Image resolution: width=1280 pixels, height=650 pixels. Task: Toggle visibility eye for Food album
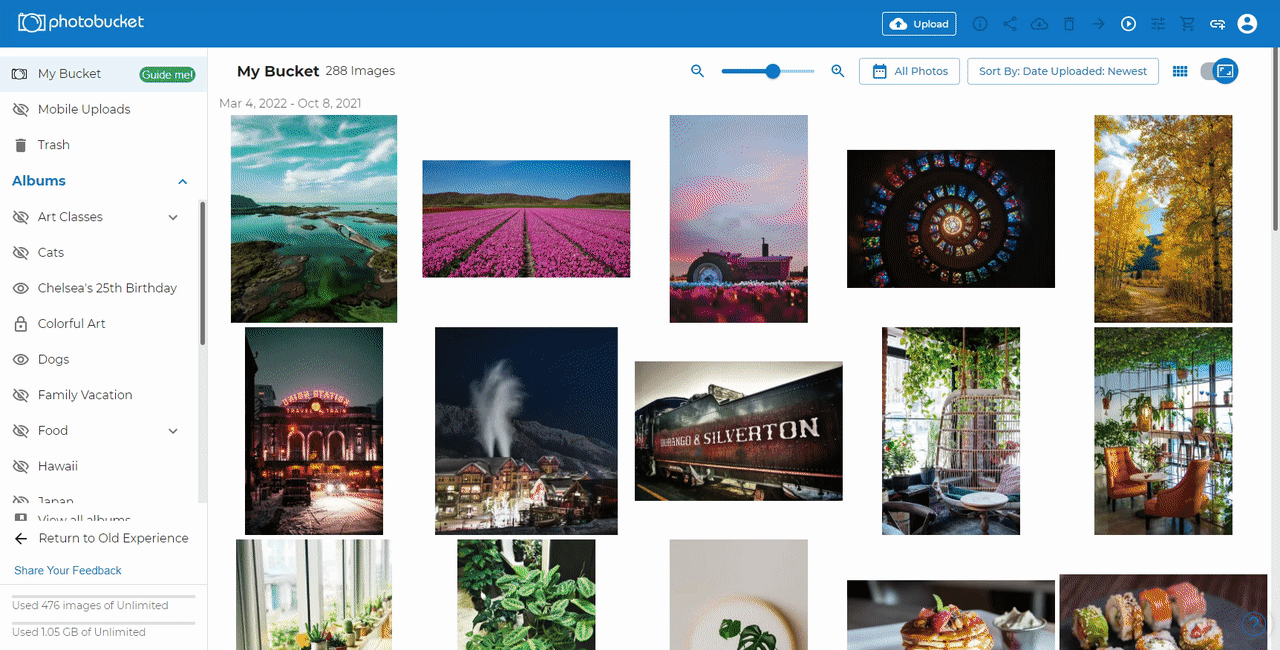20,431
